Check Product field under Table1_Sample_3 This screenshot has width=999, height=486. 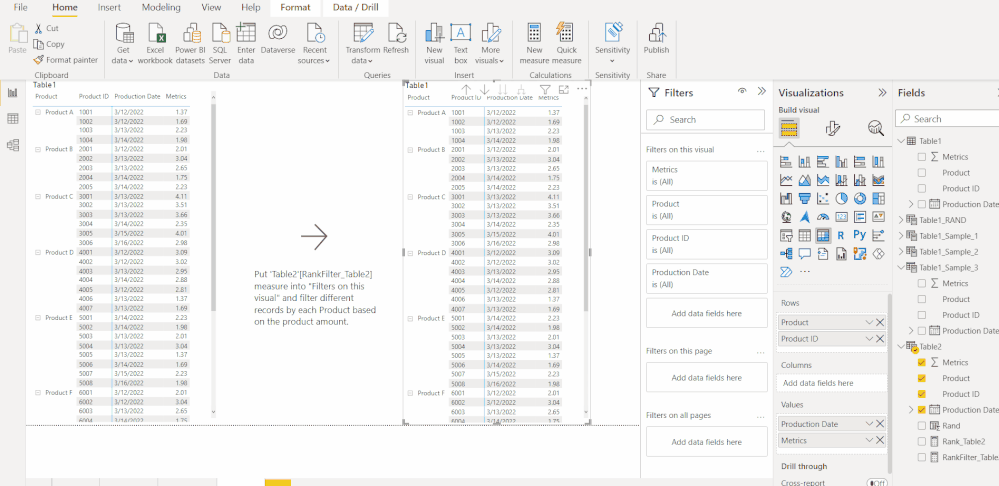point(921,299)
